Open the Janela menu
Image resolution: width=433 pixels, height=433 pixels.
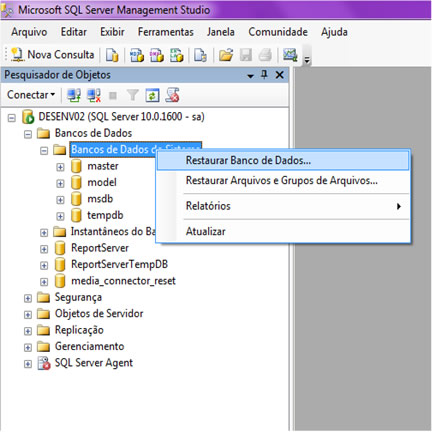coord(221,32)
